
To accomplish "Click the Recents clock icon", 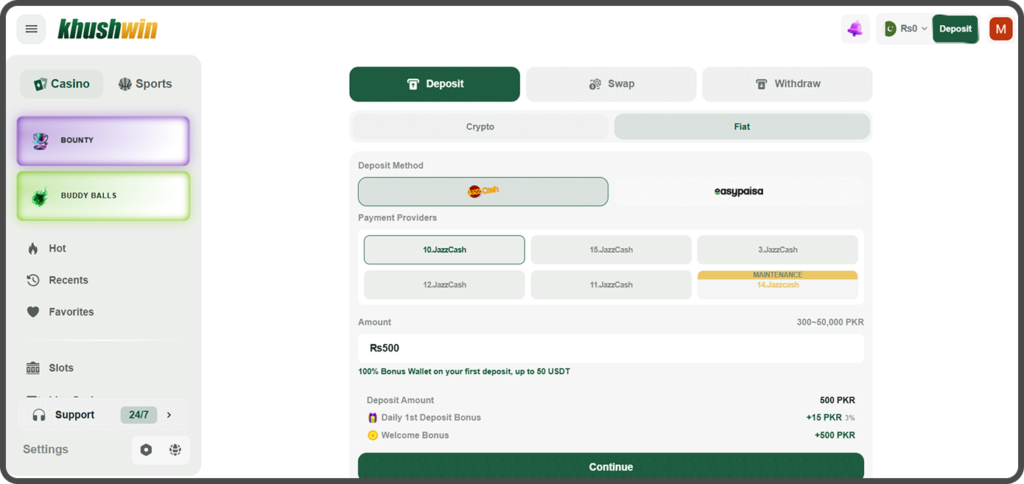I will point(33,280).
